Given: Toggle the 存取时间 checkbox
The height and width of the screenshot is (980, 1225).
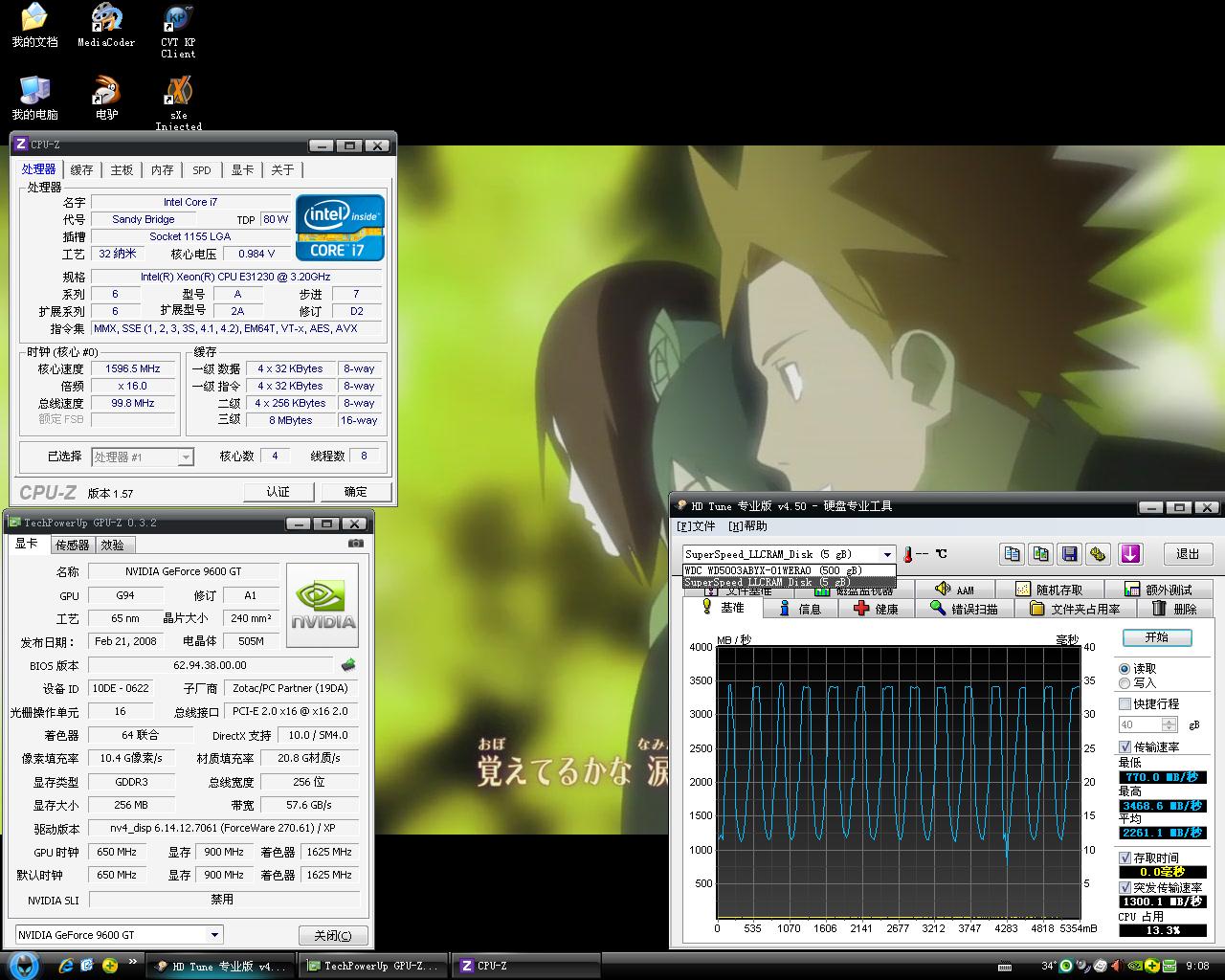Looking at the screenshot, I should click(1125, 857).
